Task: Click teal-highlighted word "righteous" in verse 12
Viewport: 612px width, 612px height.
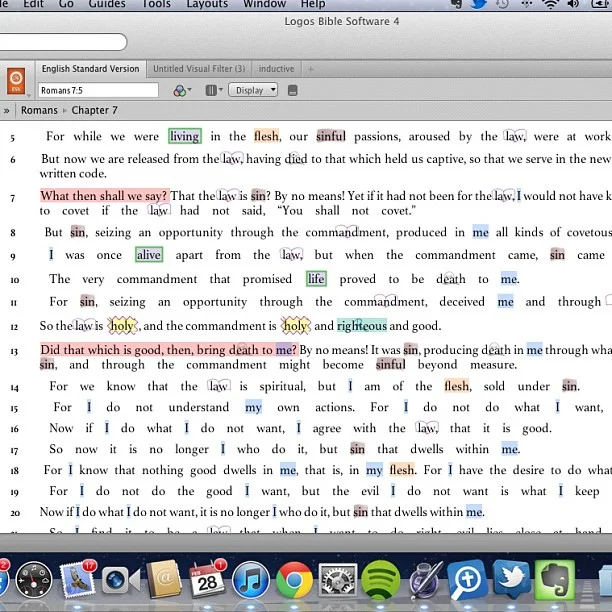Action: coord(362,326)
